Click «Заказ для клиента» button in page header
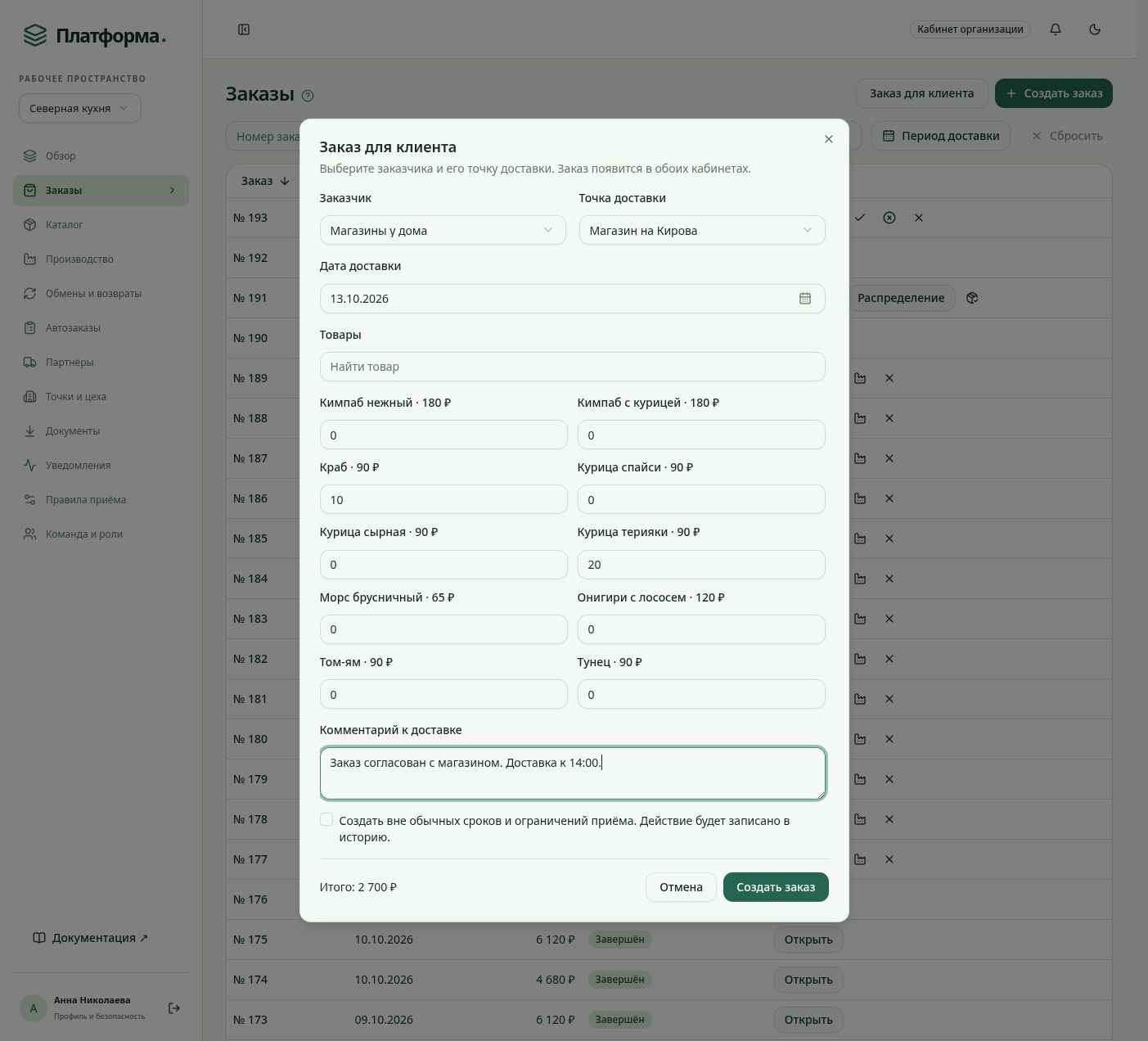1148x1041 pixels. coord(921,93)
